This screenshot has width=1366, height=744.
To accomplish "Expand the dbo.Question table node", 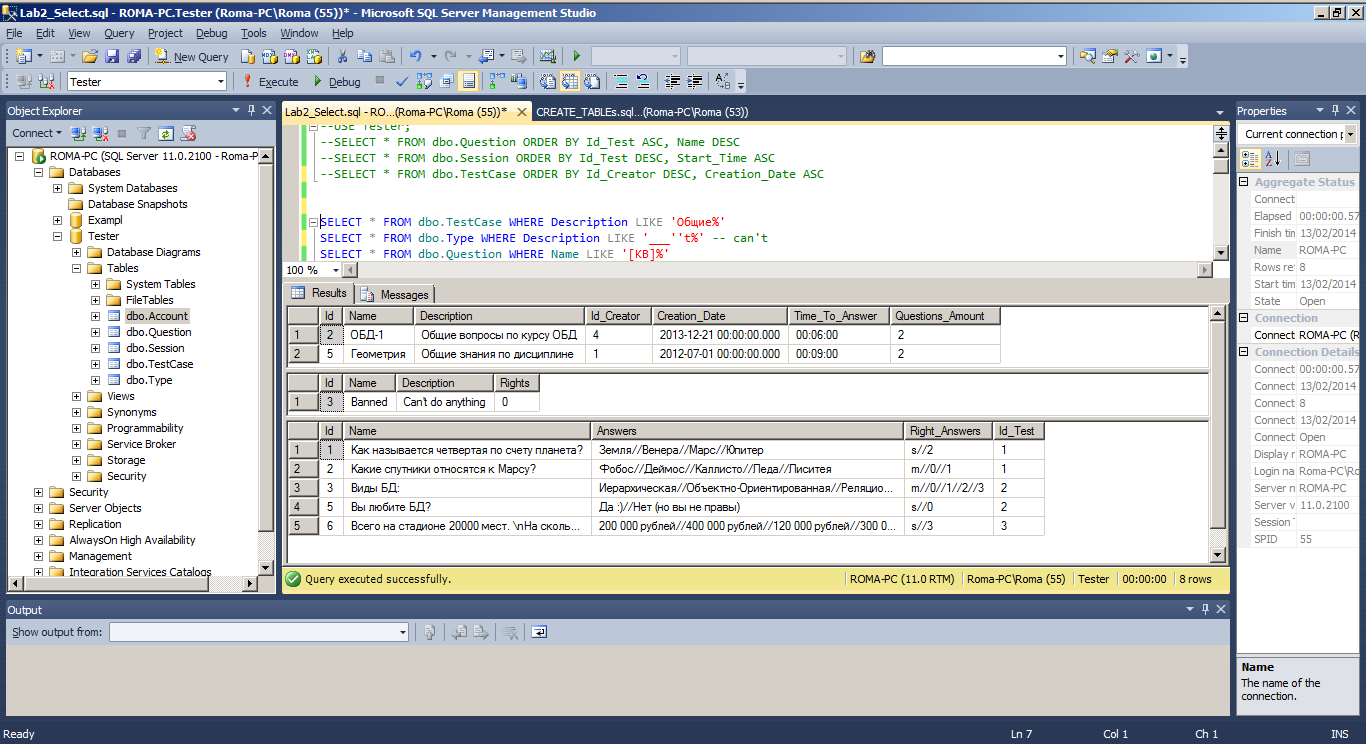I will 96,332.
